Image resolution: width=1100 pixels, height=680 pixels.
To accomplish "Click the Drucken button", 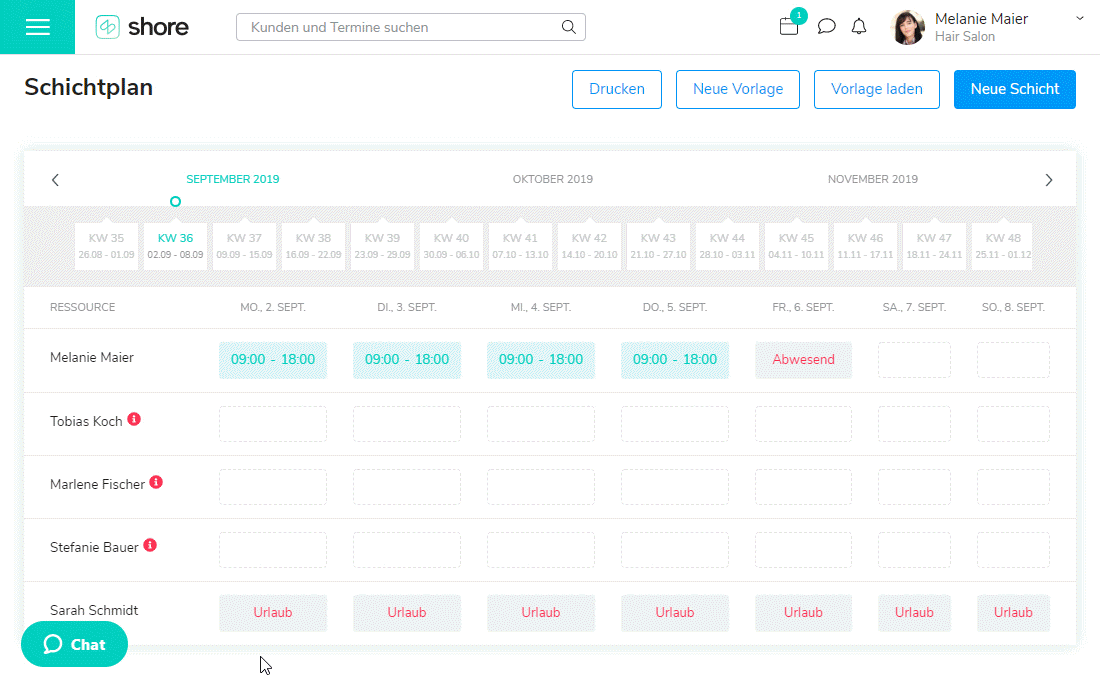I will coord(616,89).
